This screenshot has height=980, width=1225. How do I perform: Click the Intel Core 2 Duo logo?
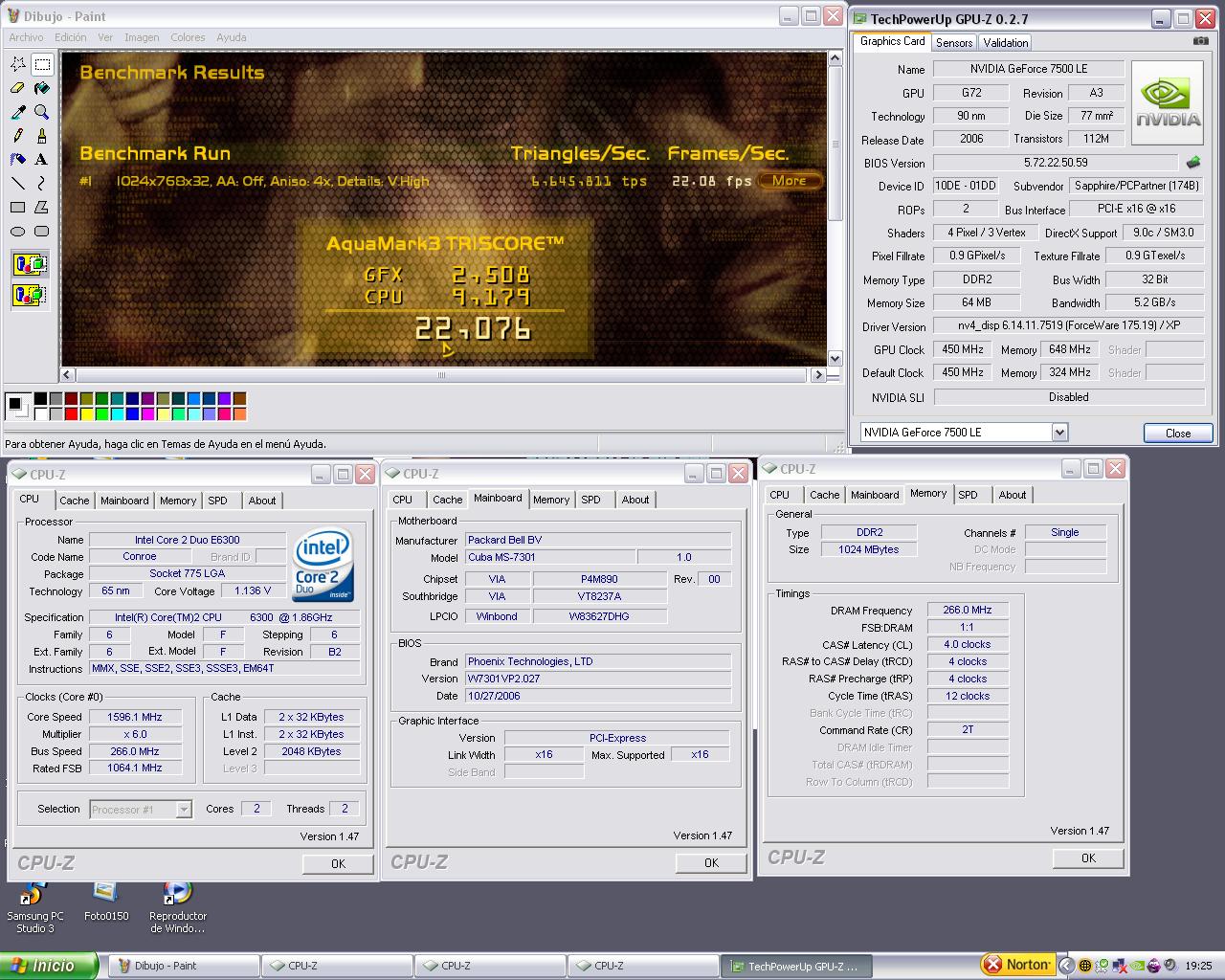coord(323,565)
